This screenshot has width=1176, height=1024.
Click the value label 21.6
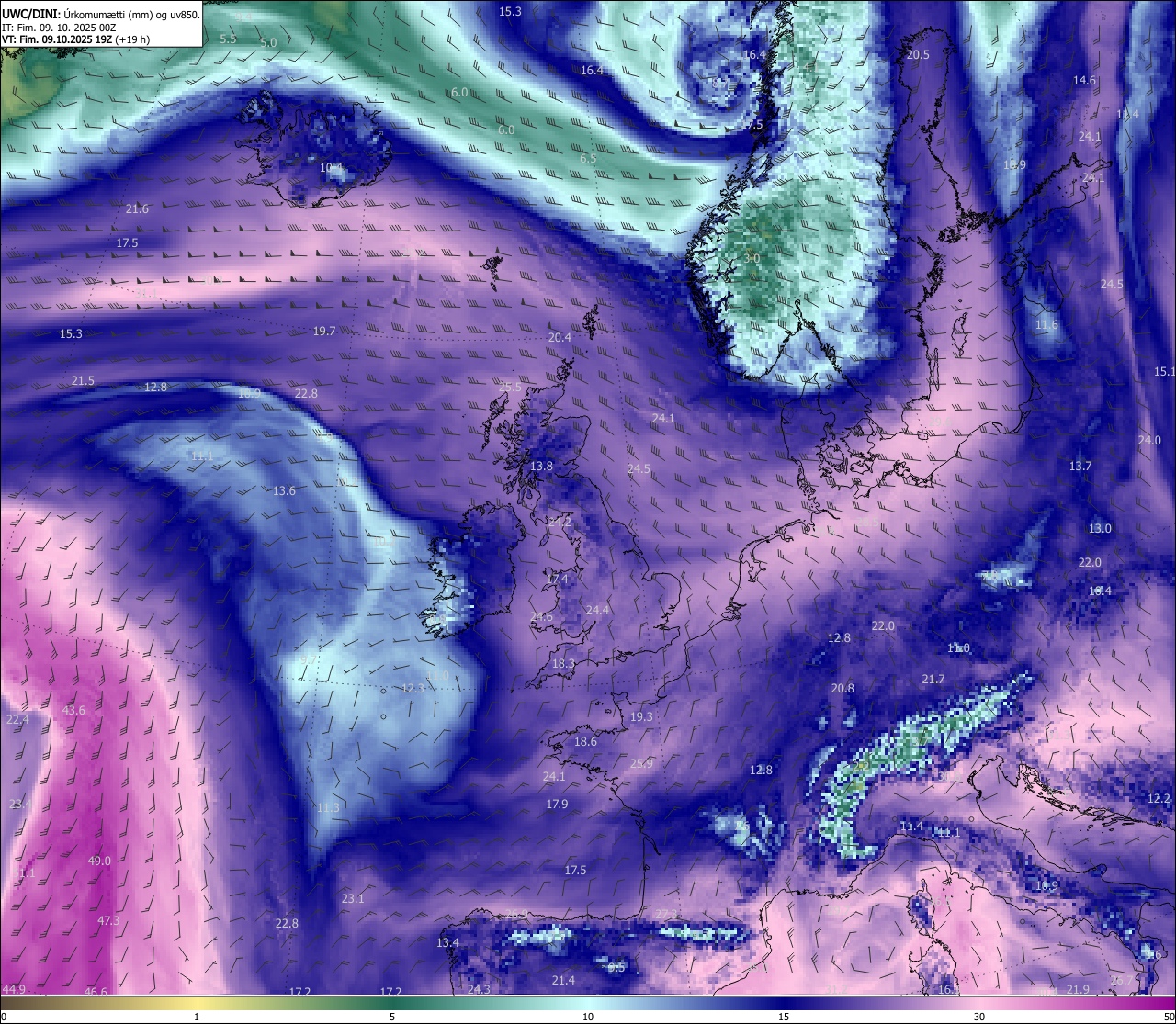(137, 208)
